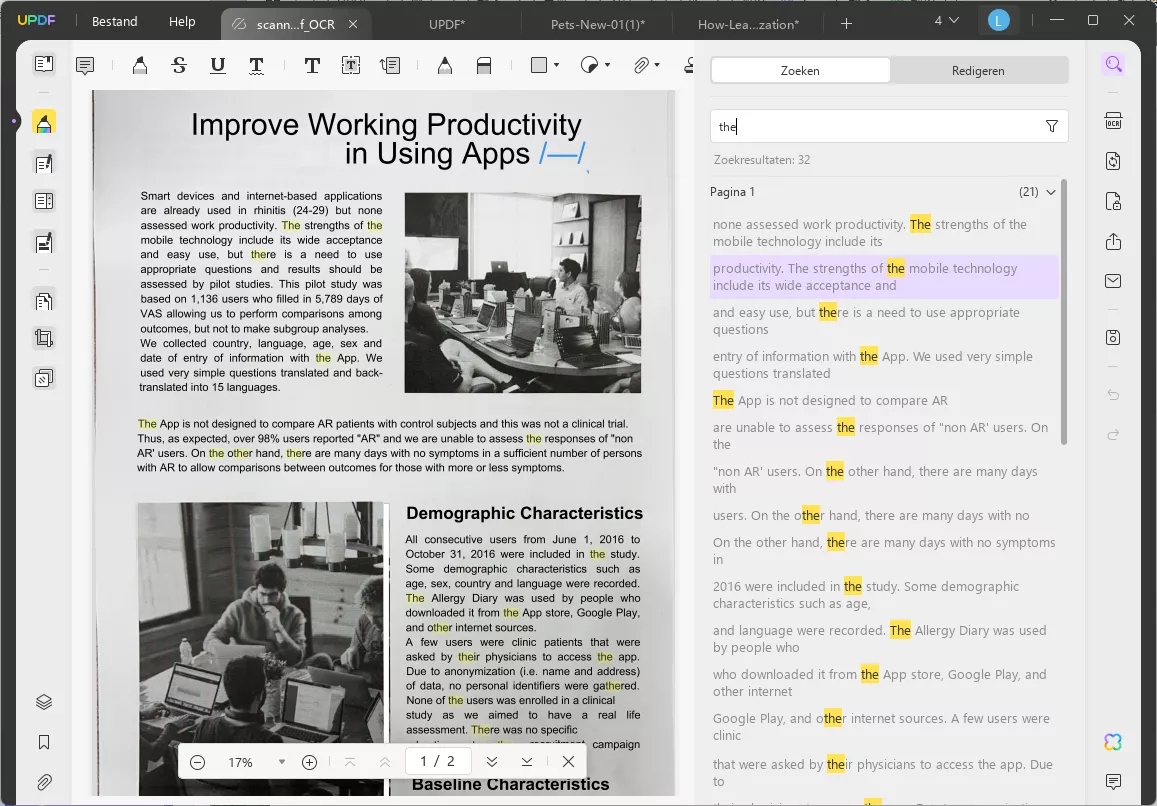Open the rectangle shape tool dropdown

[555, 66]
